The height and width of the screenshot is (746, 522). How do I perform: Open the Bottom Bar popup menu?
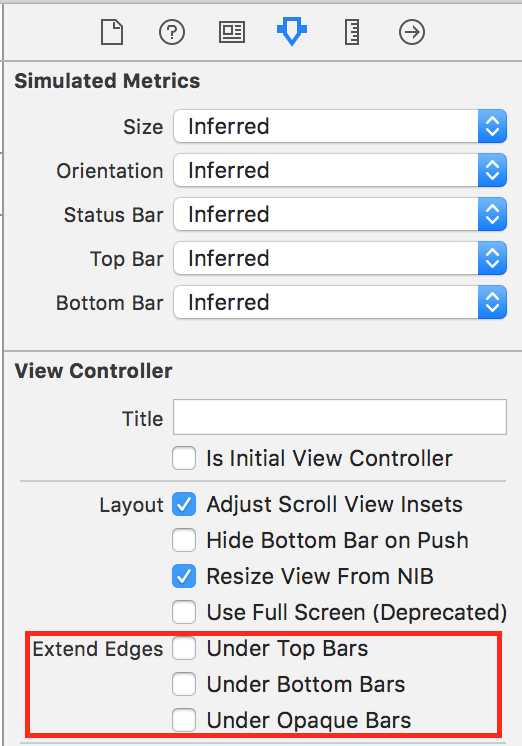tap(340, 302)
